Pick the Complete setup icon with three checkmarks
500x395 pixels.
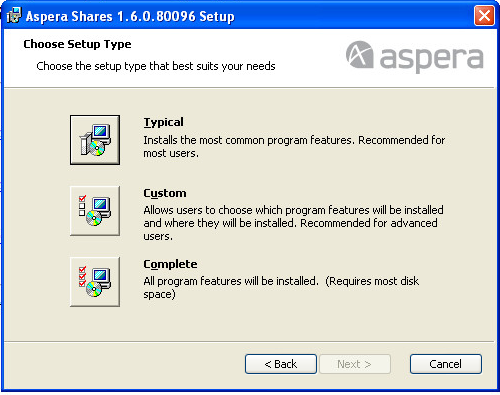coord(95,282)
